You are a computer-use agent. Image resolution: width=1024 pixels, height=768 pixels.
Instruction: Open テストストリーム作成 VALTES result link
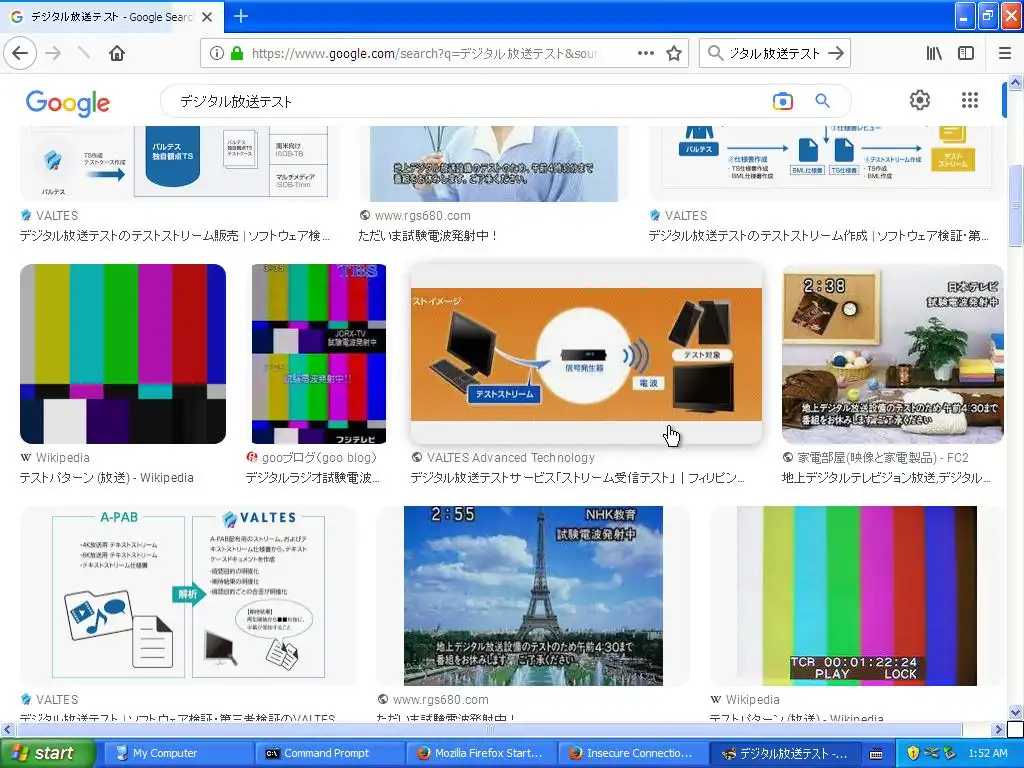(818, 236)
